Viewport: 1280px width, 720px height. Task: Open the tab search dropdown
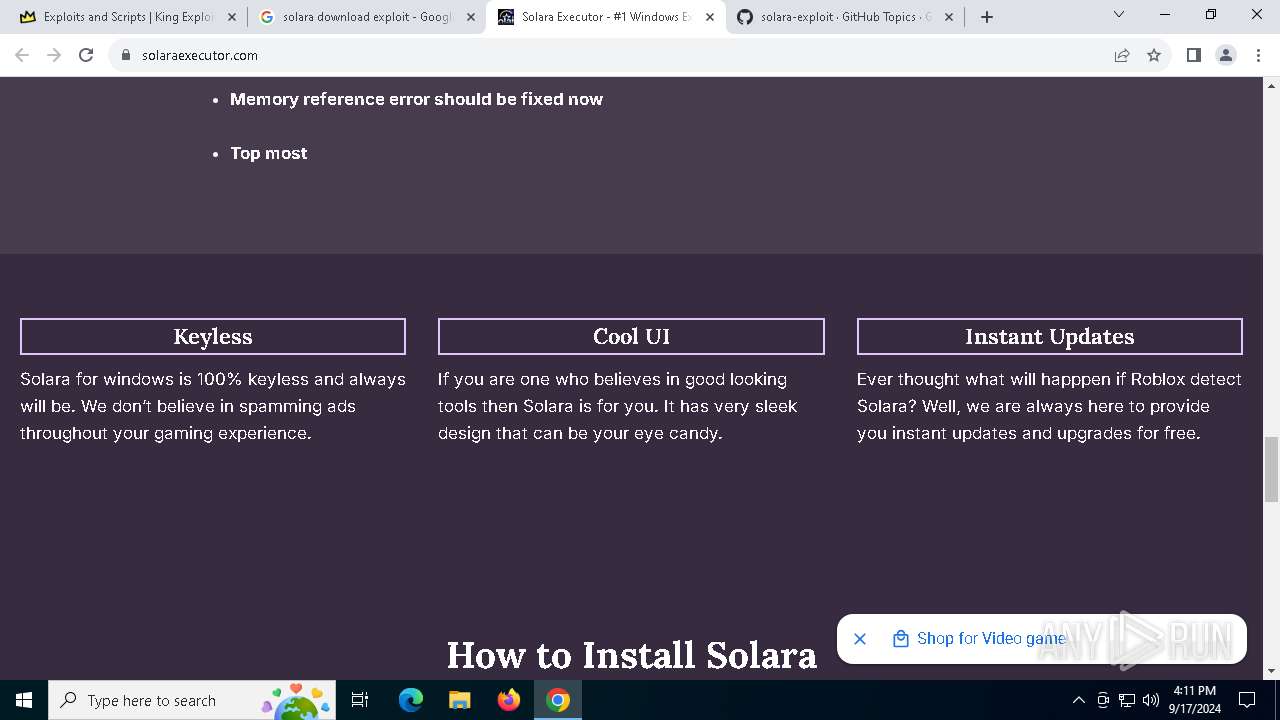click(x=1119, y=15)
